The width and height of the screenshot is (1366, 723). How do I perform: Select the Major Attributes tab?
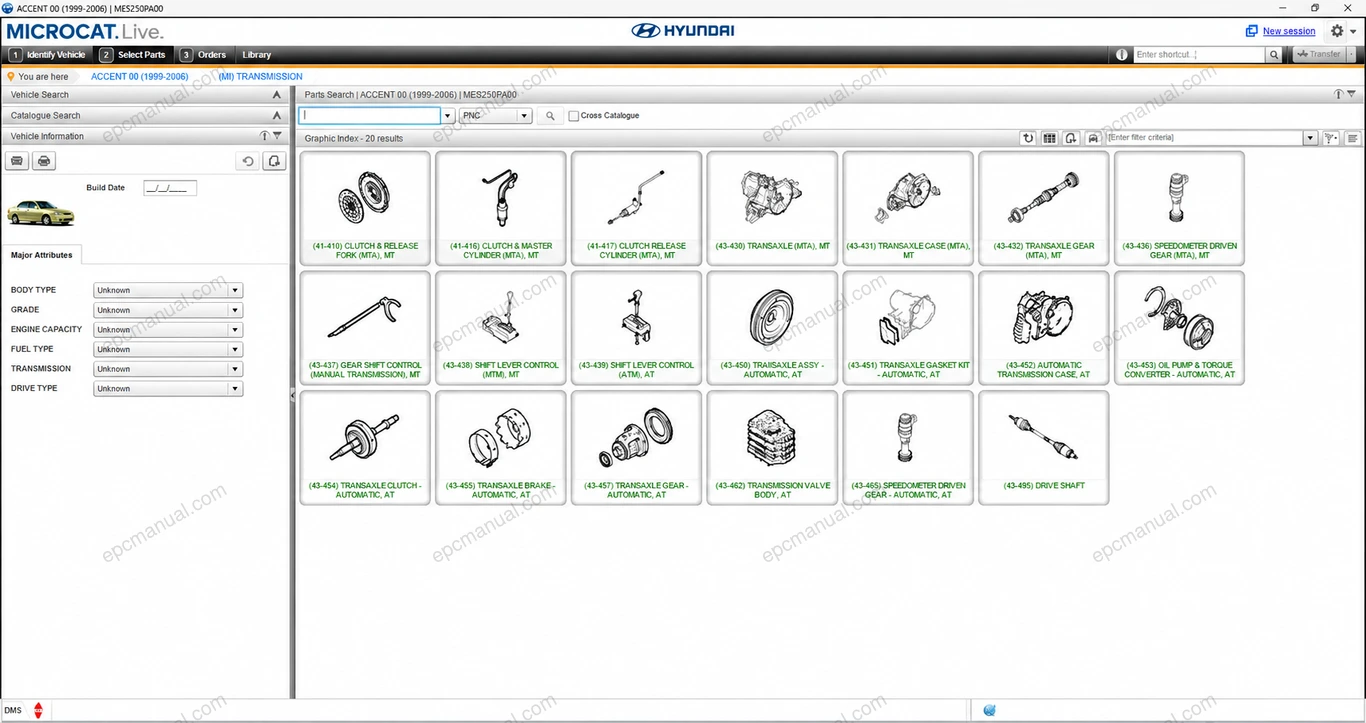(42, 255)
